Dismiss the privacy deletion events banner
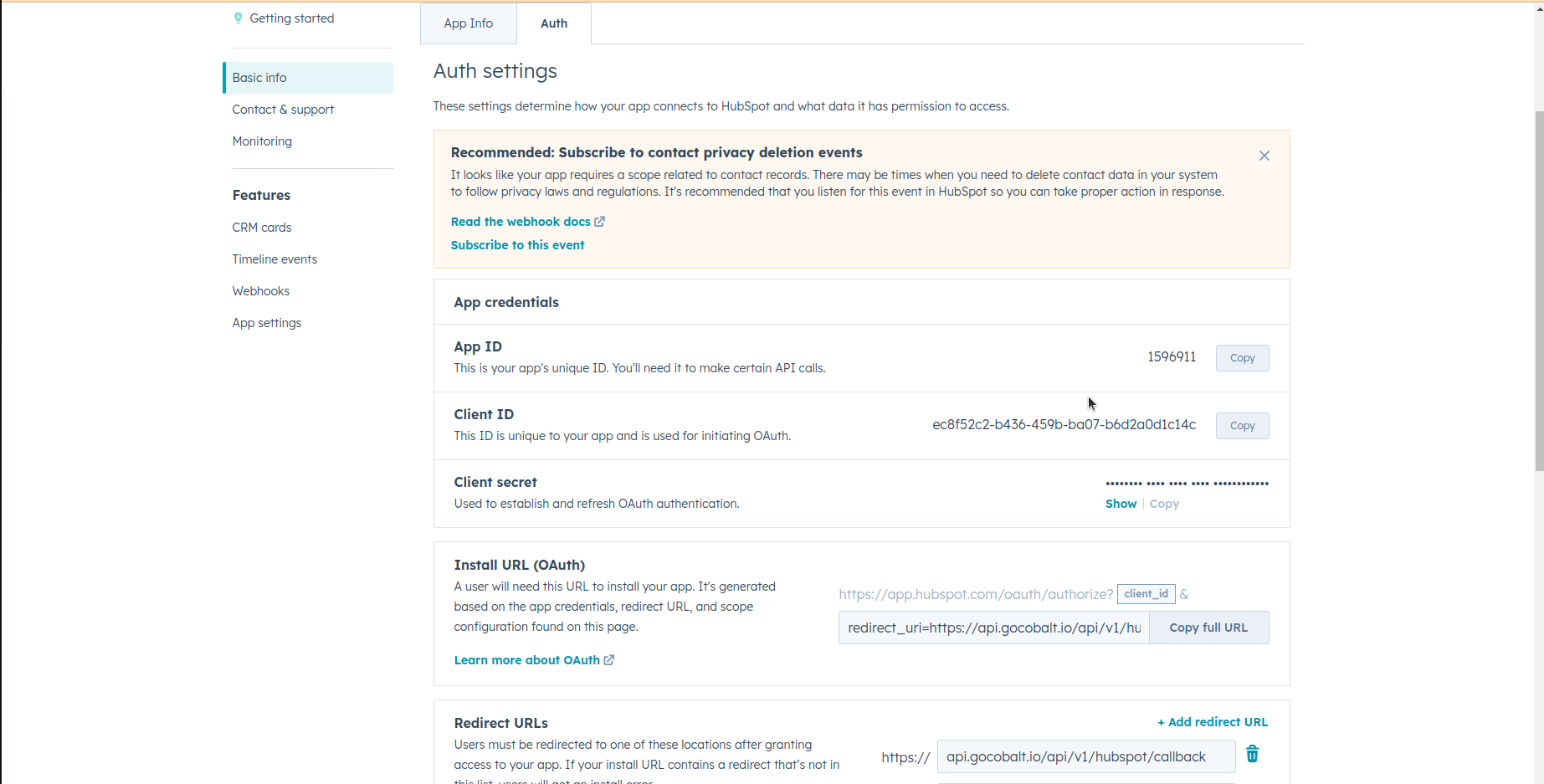The height and width of the screenshot is (784, 1544). pos(1264,156)
